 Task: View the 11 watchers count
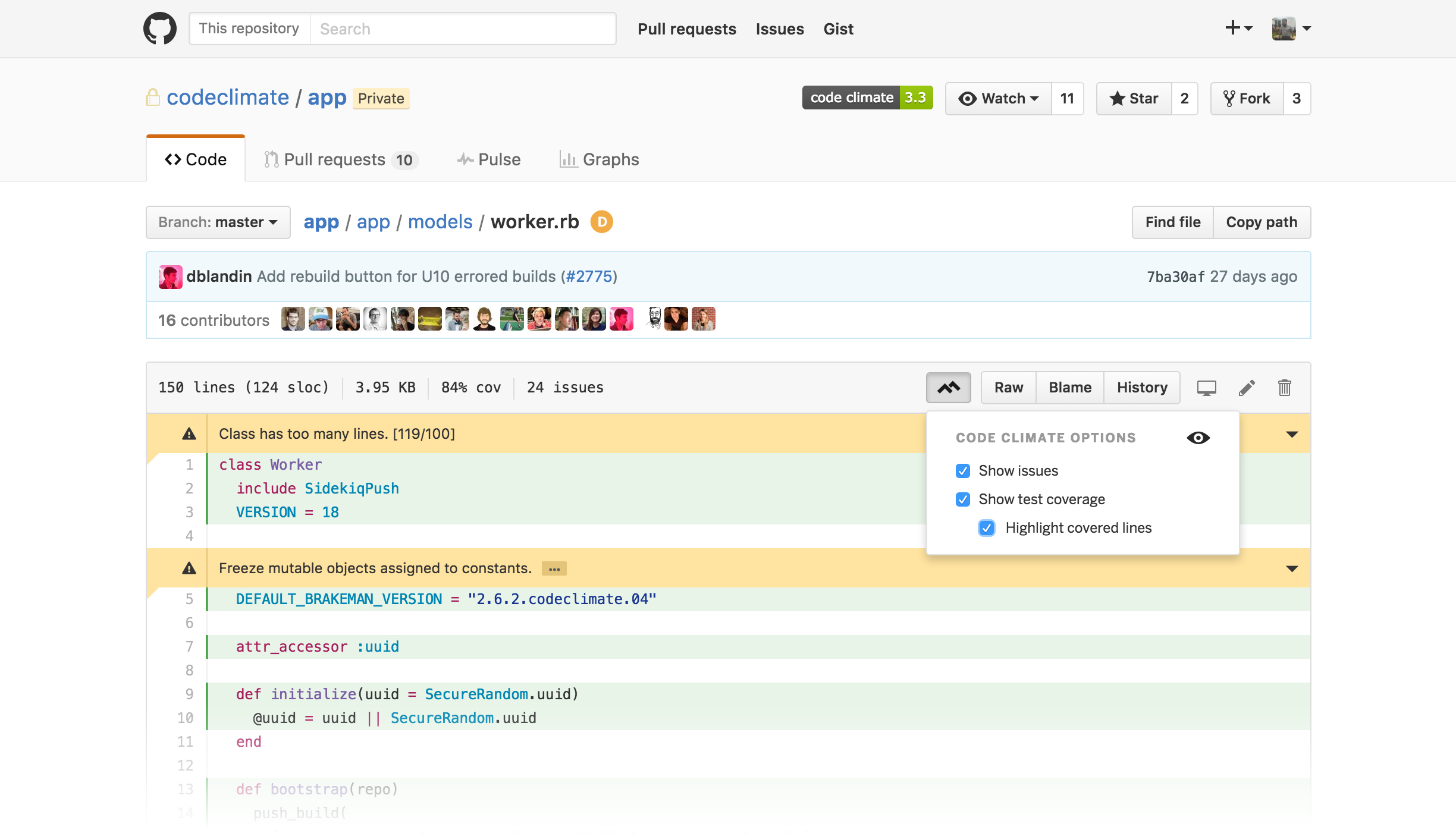[x=1067, y=99]
